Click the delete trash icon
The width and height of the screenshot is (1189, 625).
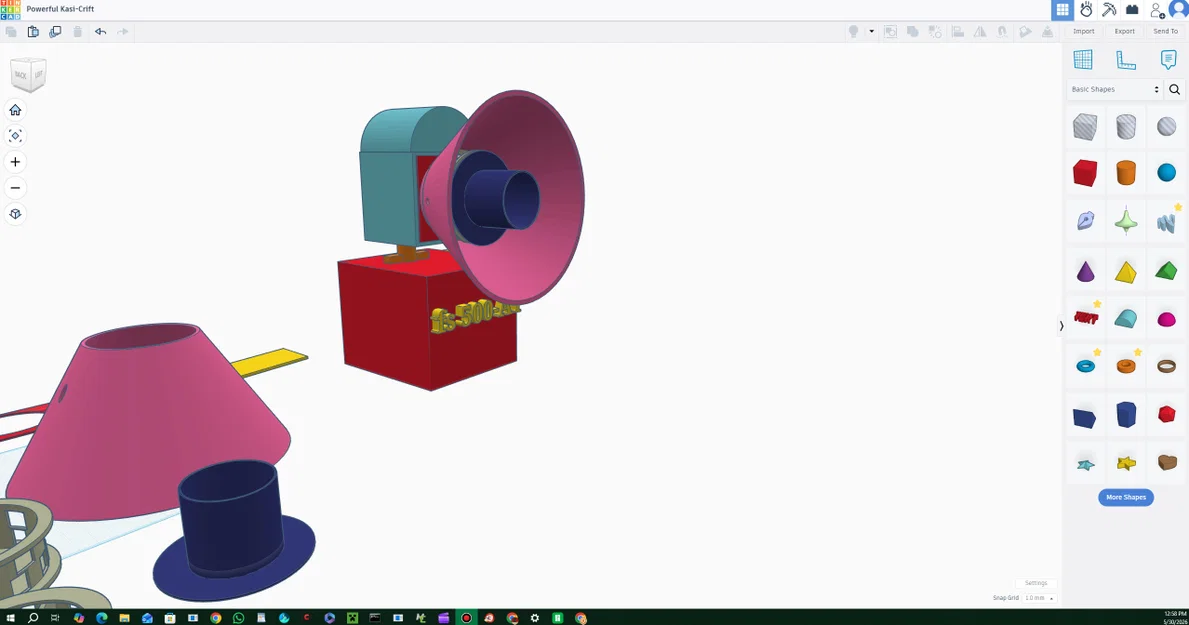[x=77, y=32]
